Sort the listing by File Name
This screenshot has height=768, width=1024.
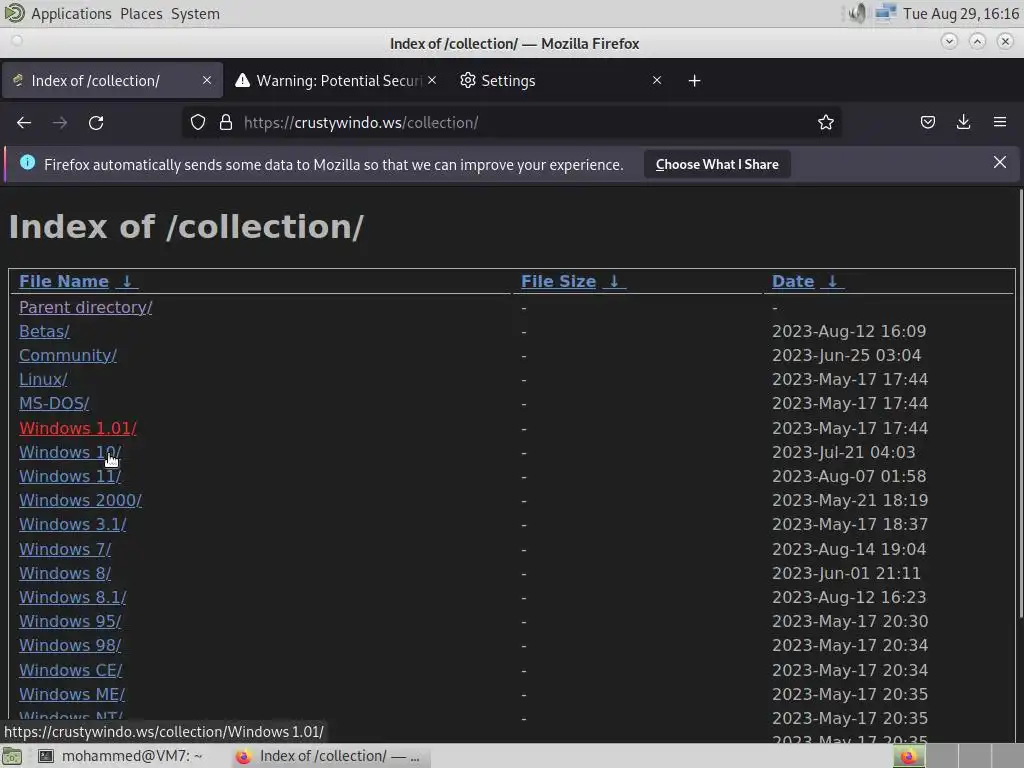click(x=63, y=281)
